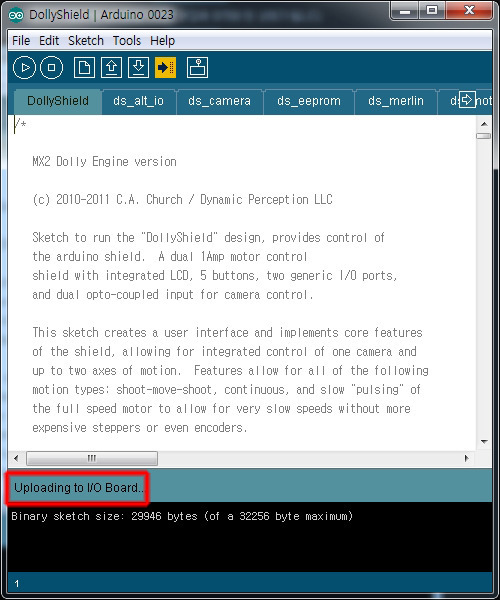Click the copyright line mentioning Dynamic Perception LLC

click(182, 199)
